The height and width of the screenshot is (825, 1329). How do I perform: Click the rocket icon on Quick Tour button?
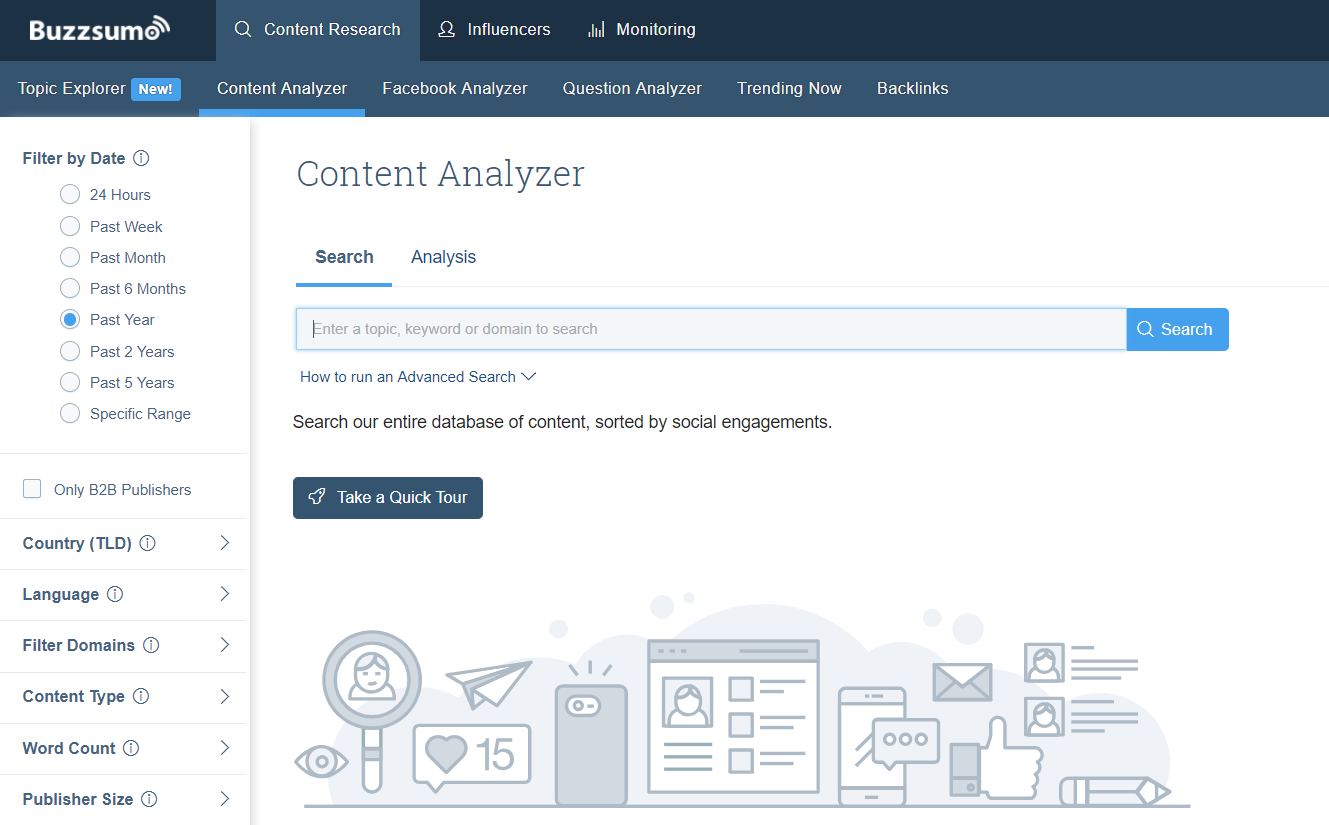[x=317, y=497]
